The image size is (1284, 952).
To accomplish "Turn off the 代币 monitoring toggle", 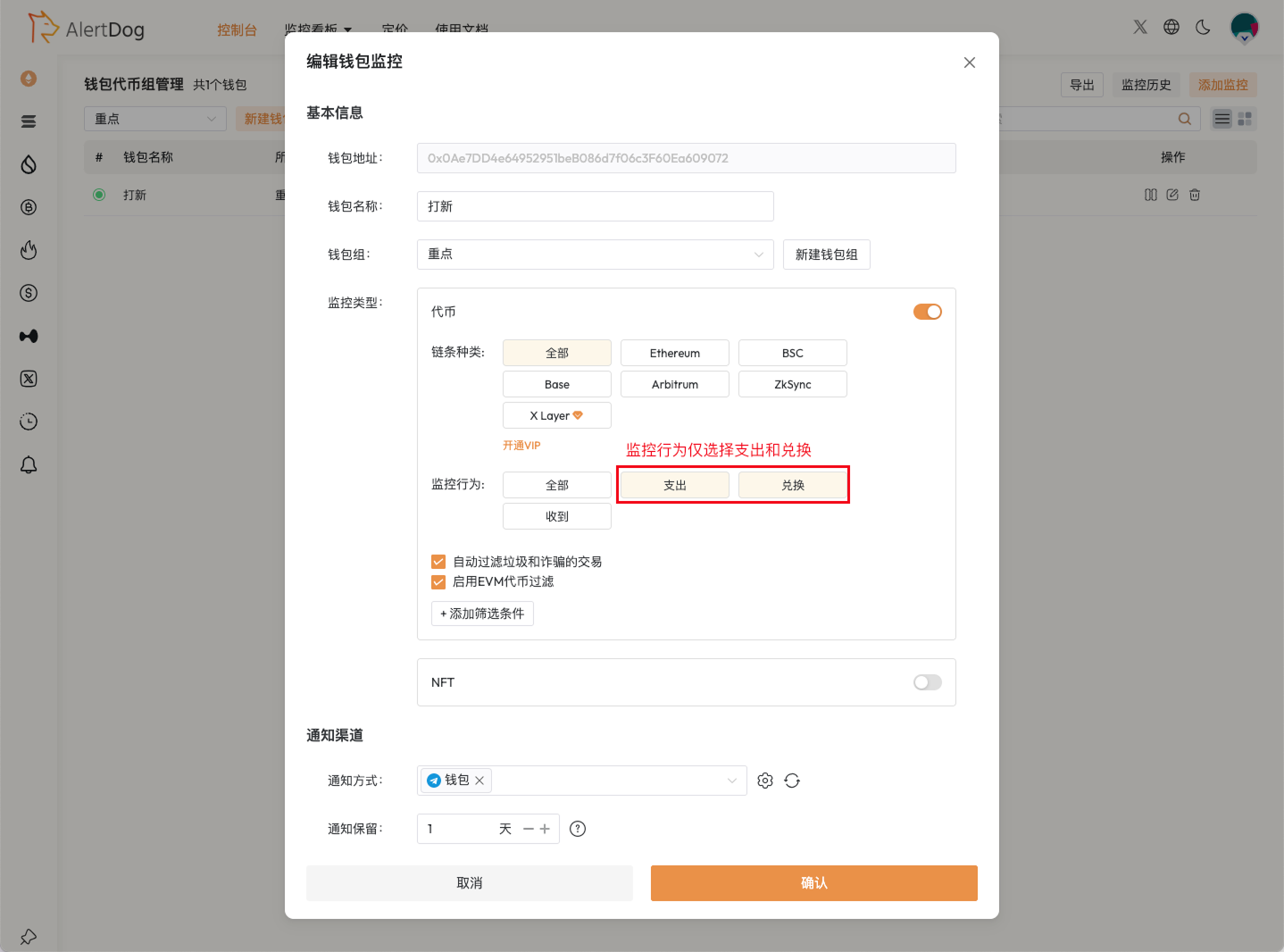I will (x=928, y=312).
